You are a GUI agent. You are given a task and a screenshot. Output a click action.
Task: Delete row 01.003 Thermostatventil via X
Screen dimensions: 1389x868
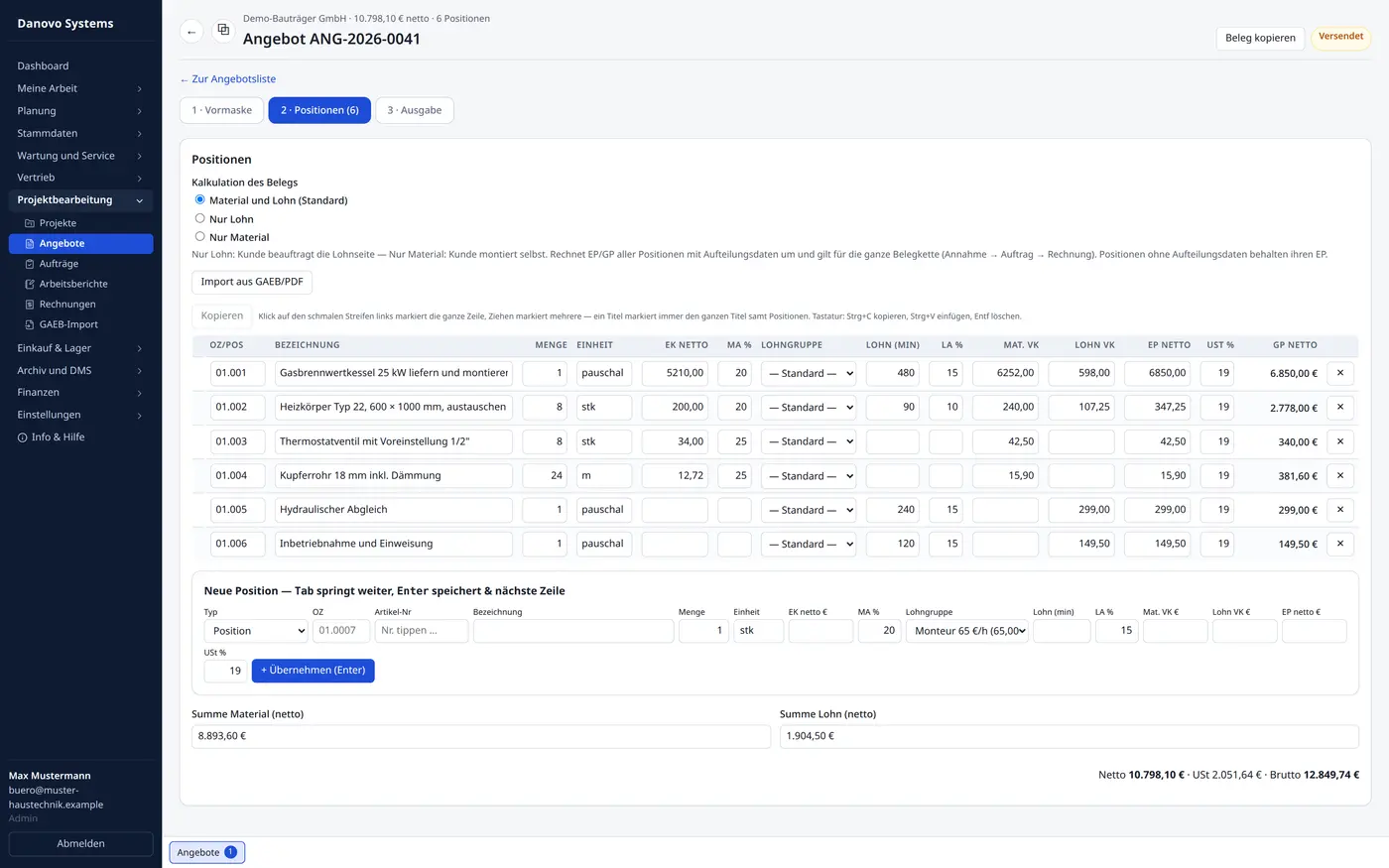[x=1340, y=441]
